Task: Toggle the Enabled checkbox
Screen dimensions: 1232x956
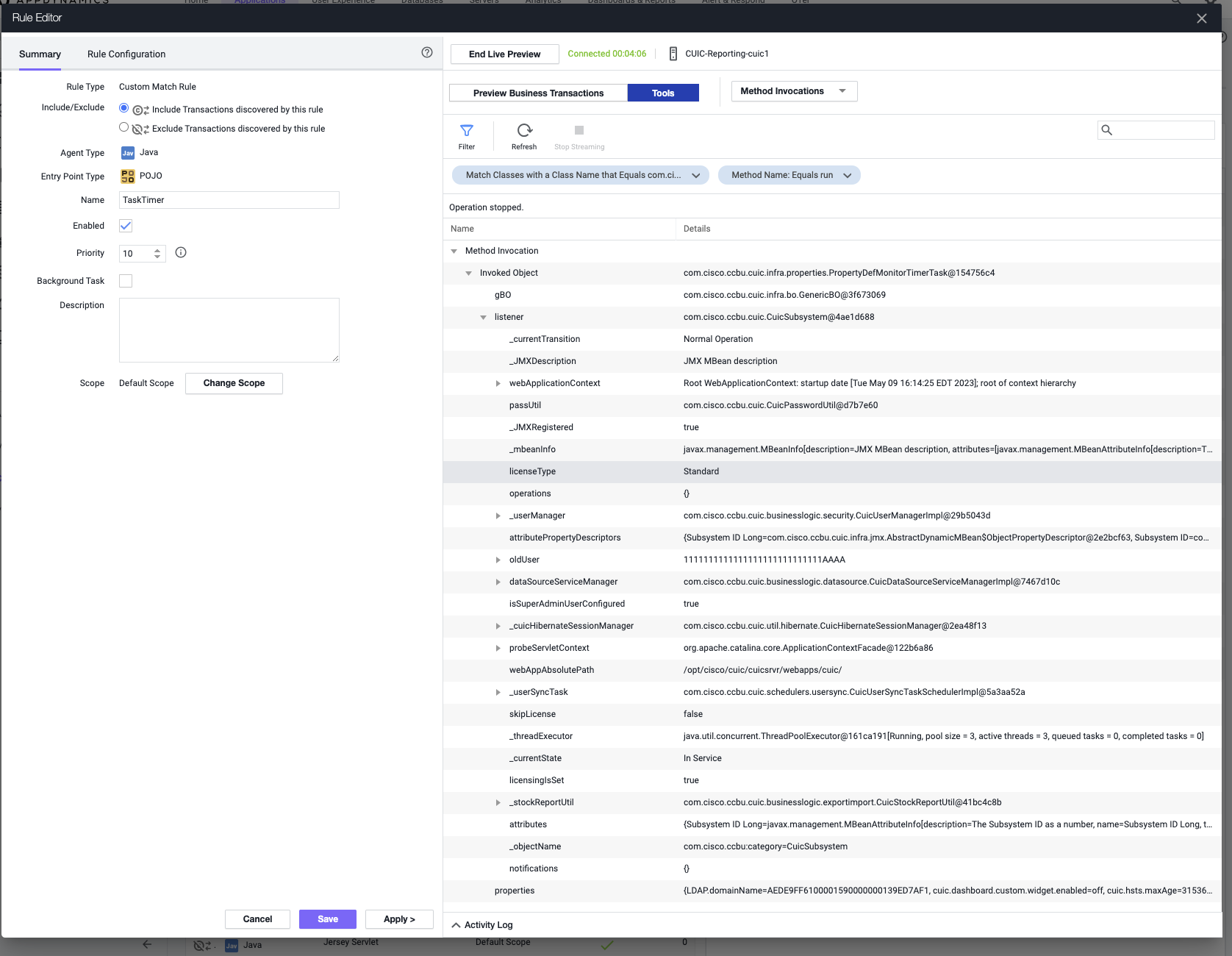Action: pos(126,226)
